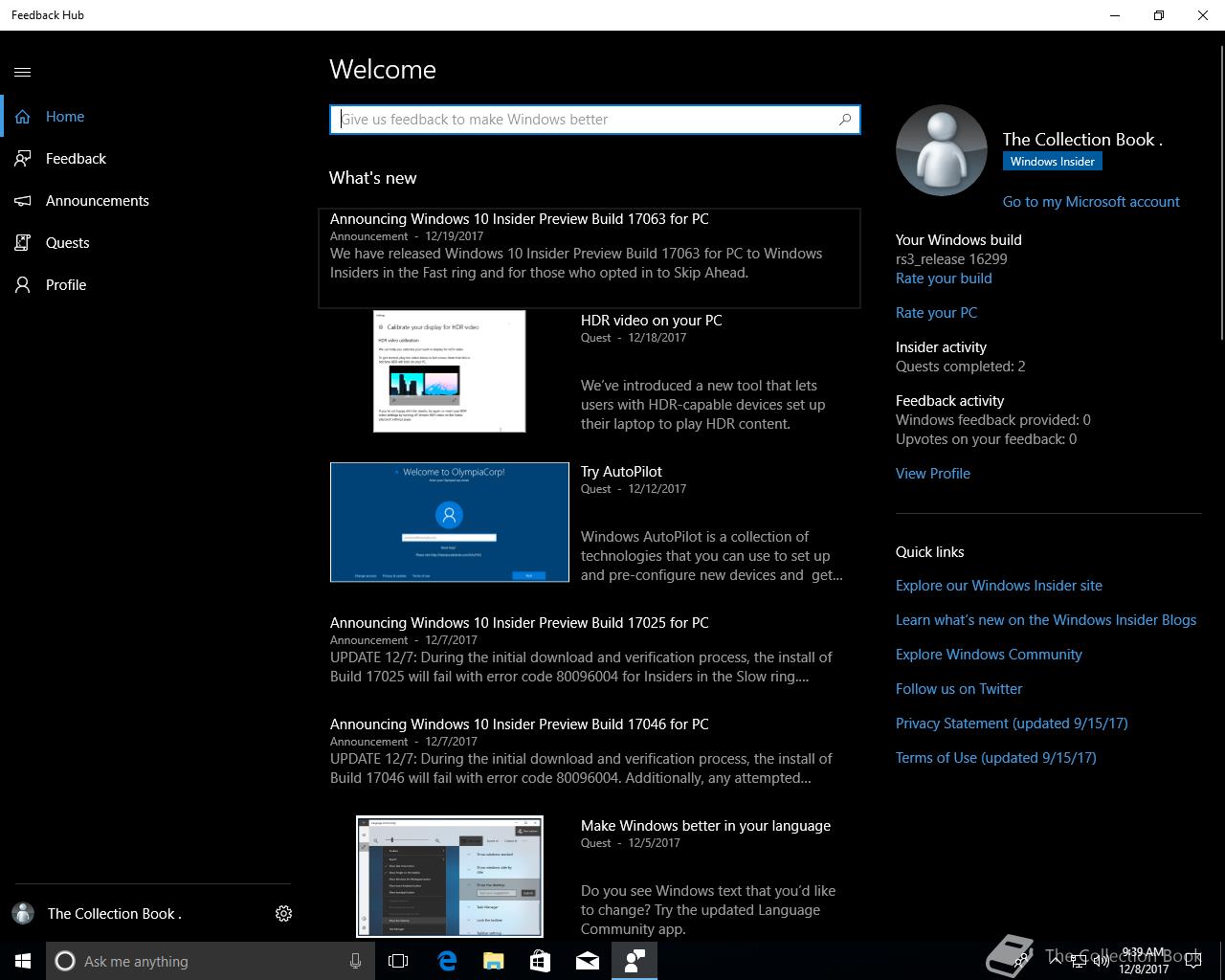This screenshot has height=980, width=1225.
Task: Click Ask me anything search box
Action: [211, 961]
